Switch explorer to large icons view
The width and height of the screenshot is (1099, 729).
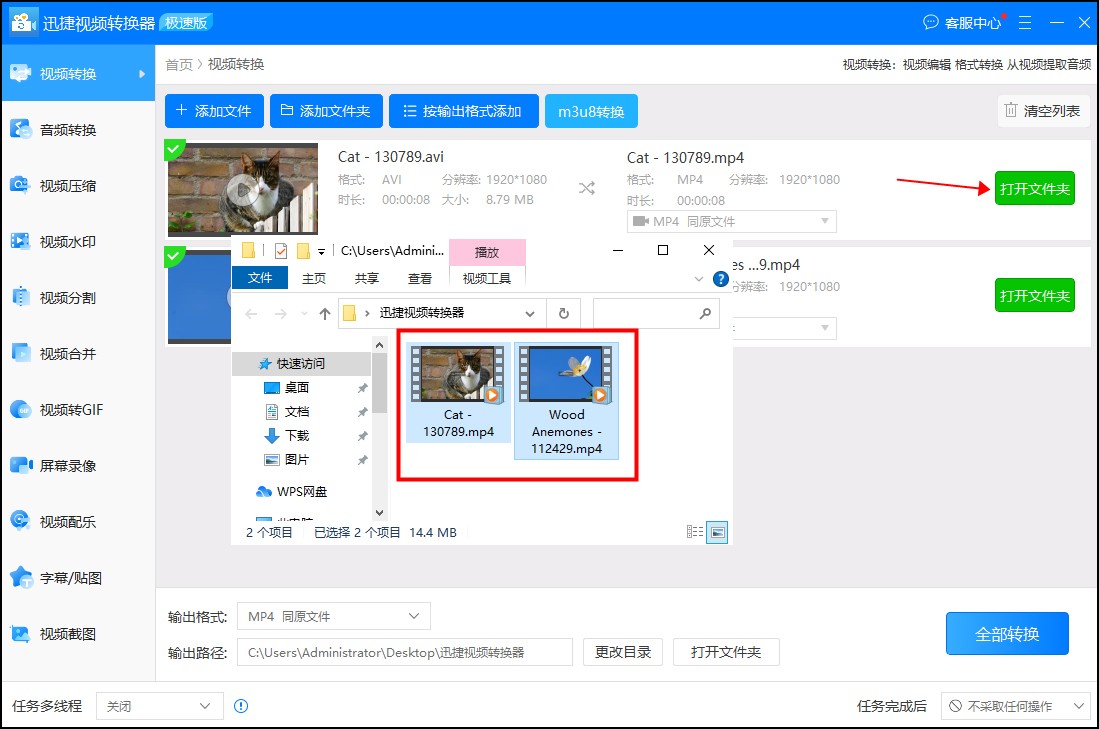(x=718, y=532)
